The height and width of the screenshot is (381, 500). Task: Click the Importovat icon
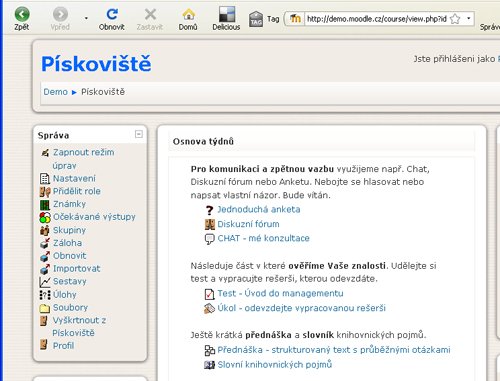(45, 269)
